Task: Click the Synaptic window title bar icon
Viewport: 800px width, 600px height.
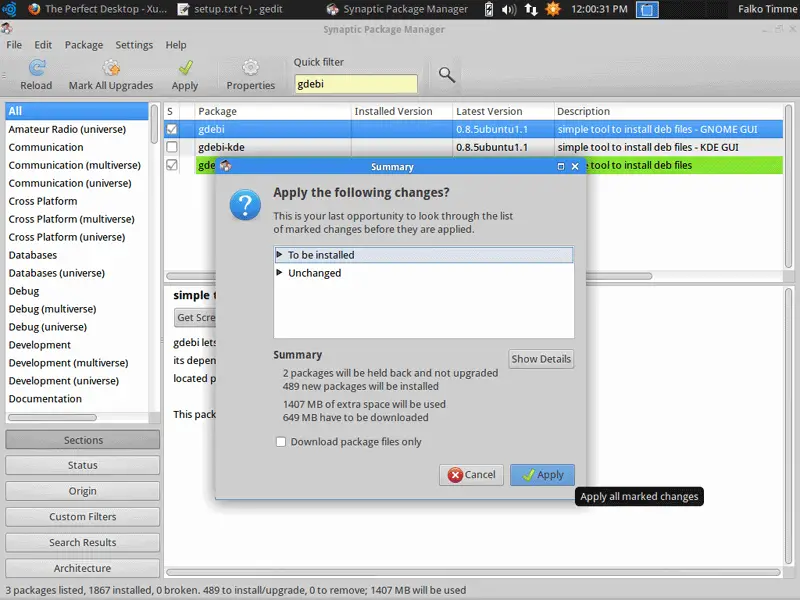Action: [7, 29]
